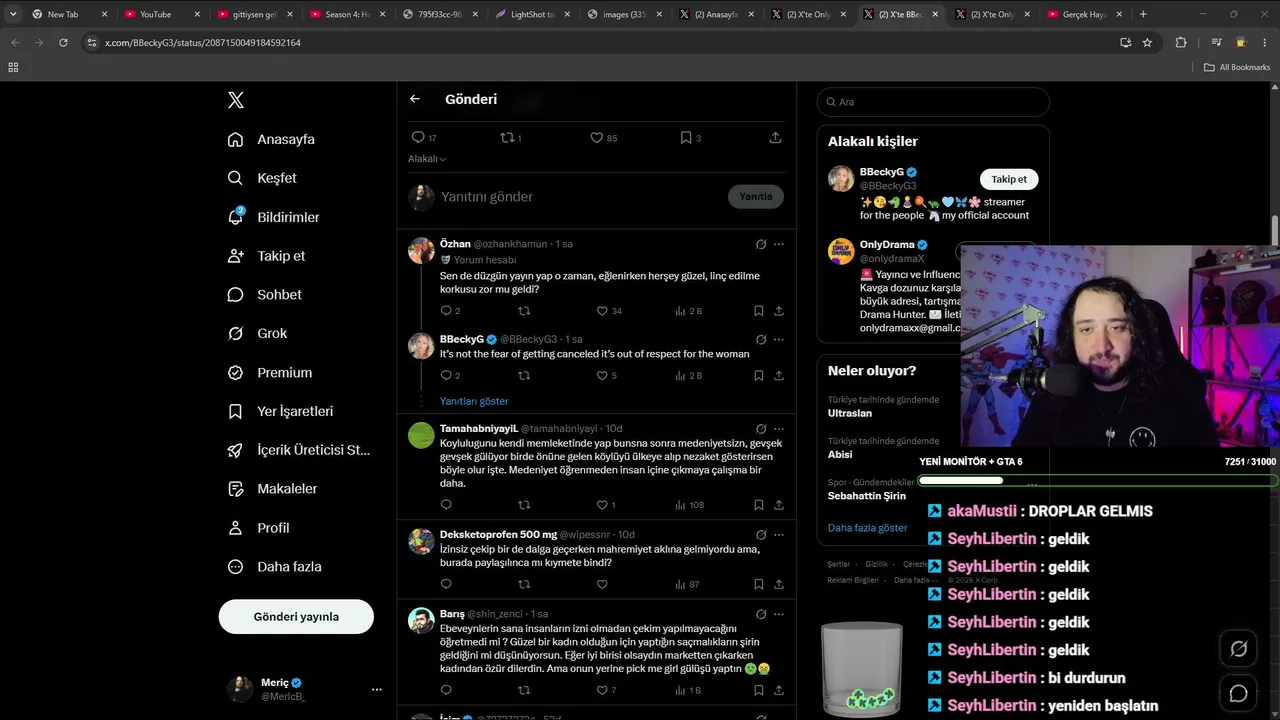
Task: Open the more options menu on Özhan's comment
Action: click(x=779, y=244)
